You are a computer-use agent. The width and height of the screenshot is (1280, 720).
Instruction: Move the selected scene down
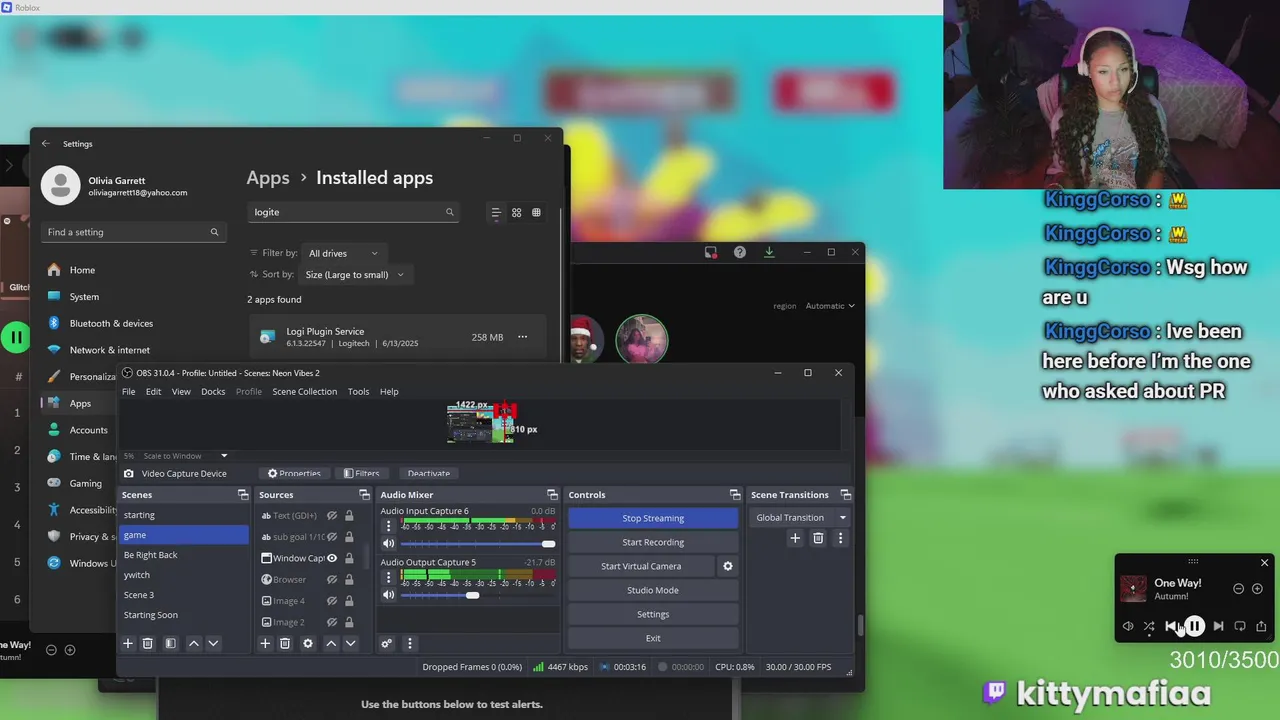pos(213,644)
